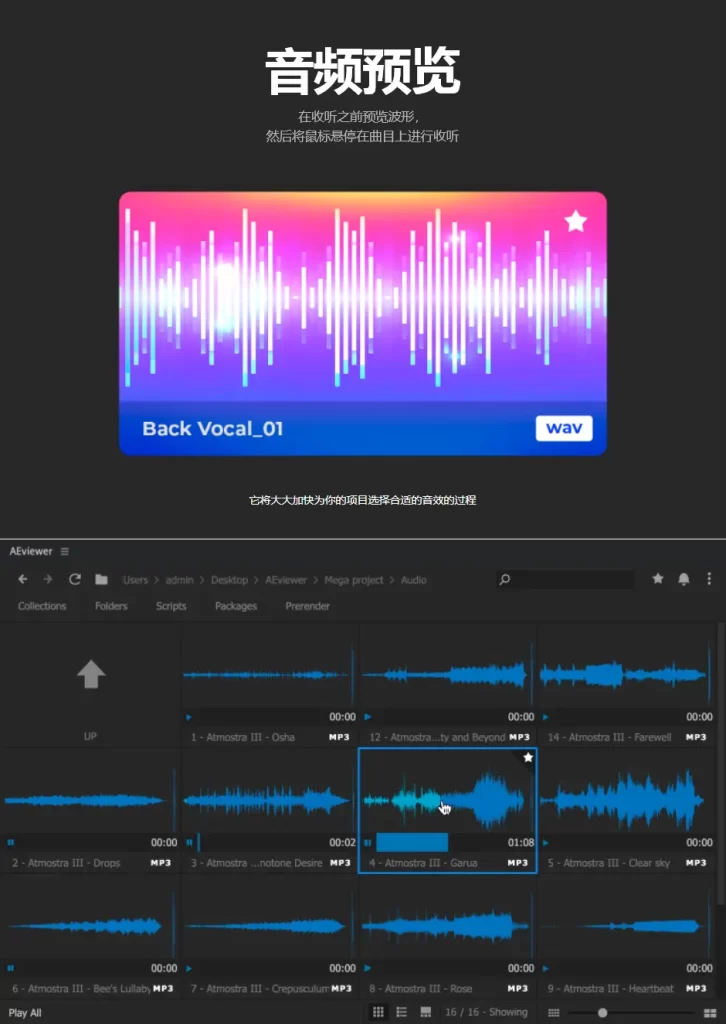Refresh the current folder listing

(x=75, y=579)
